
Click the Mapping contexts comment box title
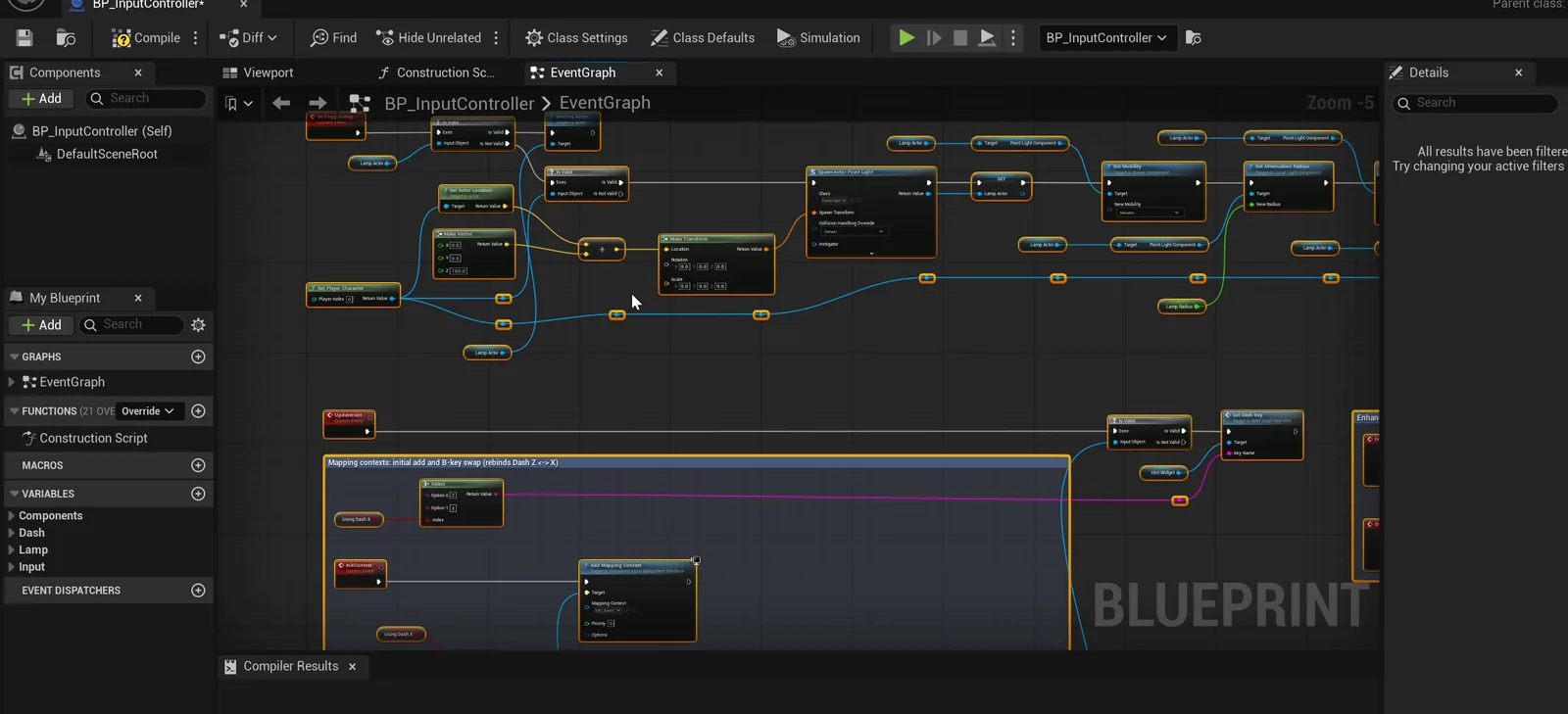443,462
